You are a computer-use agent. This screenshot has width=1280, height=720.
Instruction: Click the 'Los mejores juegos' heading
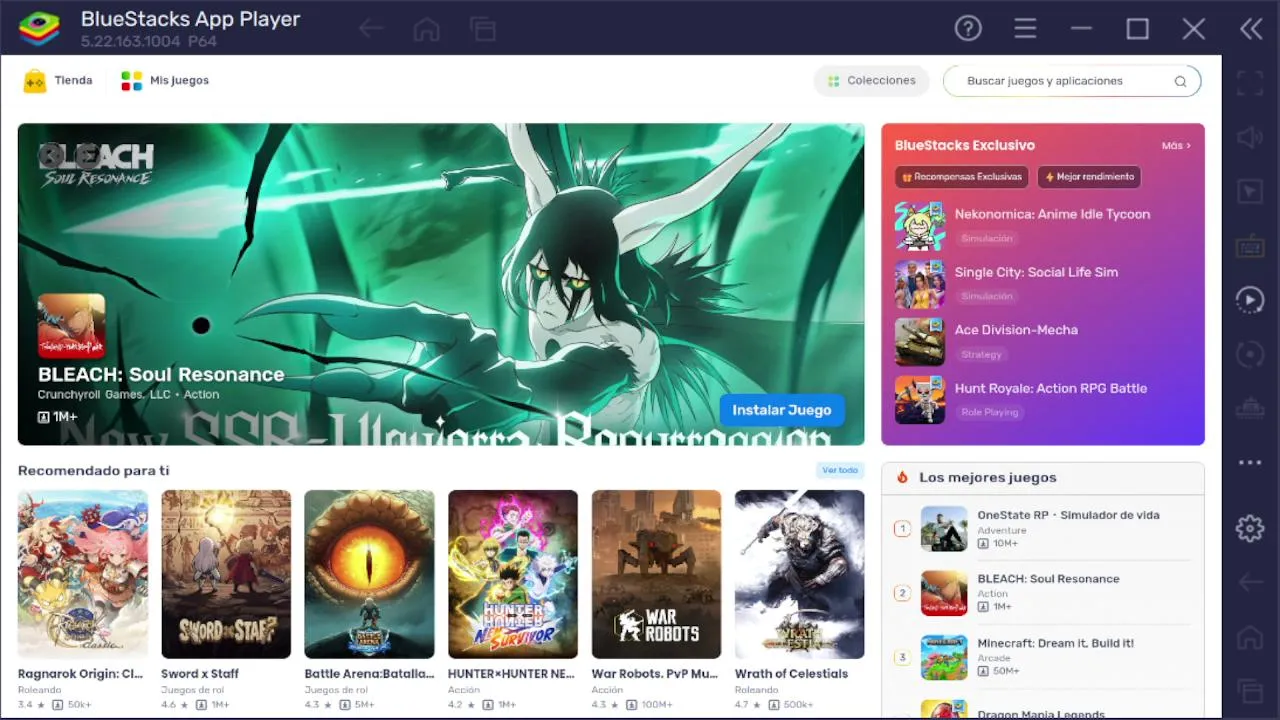(x=988, y=478)
